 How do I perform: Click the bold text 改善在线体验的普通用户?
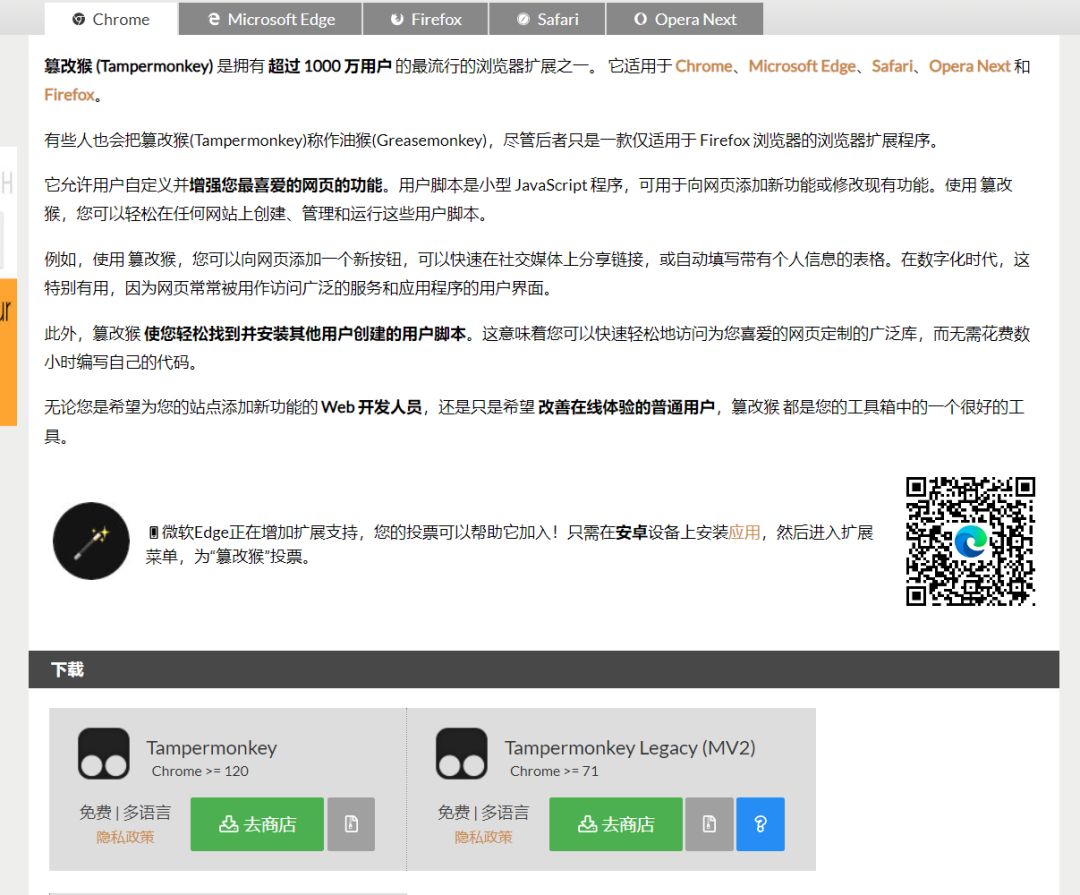(626, 407)
